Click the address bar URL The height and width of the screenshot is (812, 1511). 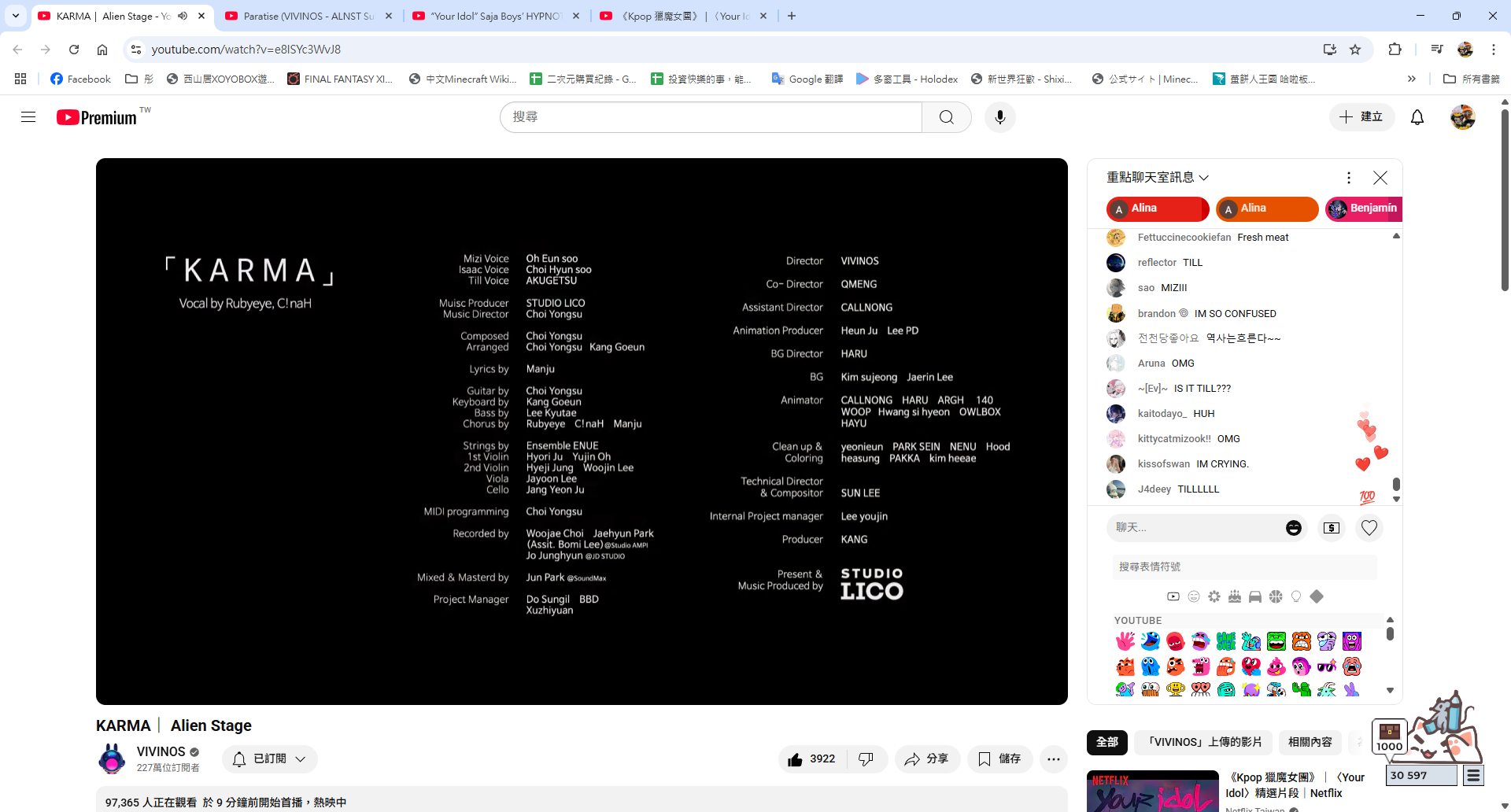(x=246, y=50)
